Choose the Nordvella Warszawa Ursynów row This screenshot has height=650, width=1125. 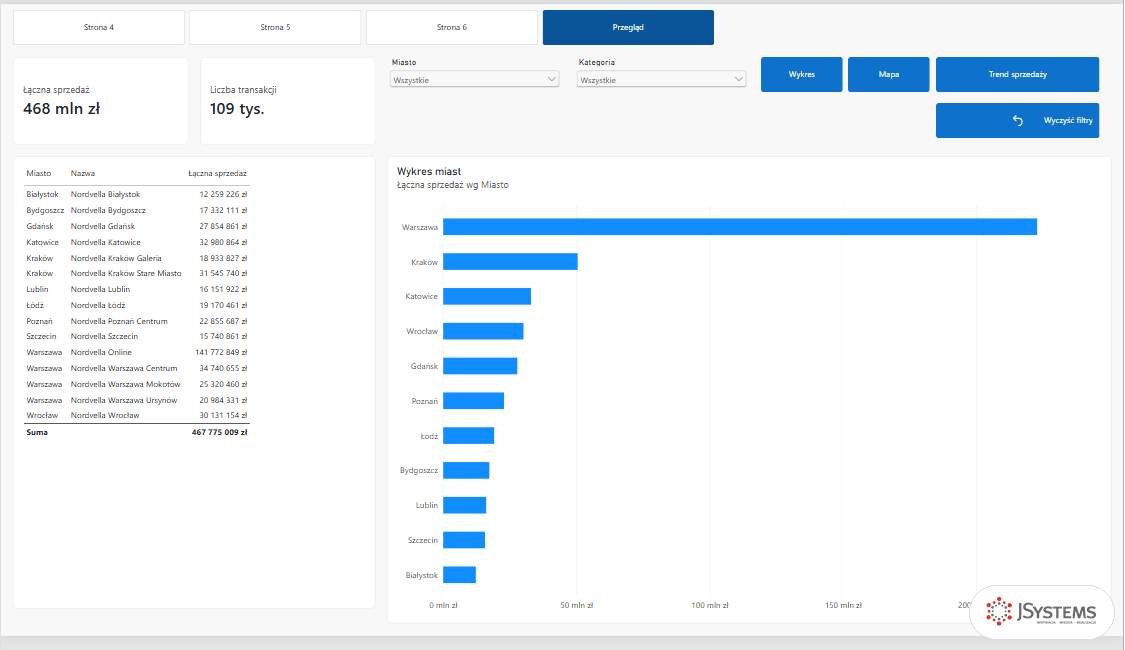(136, 400)
